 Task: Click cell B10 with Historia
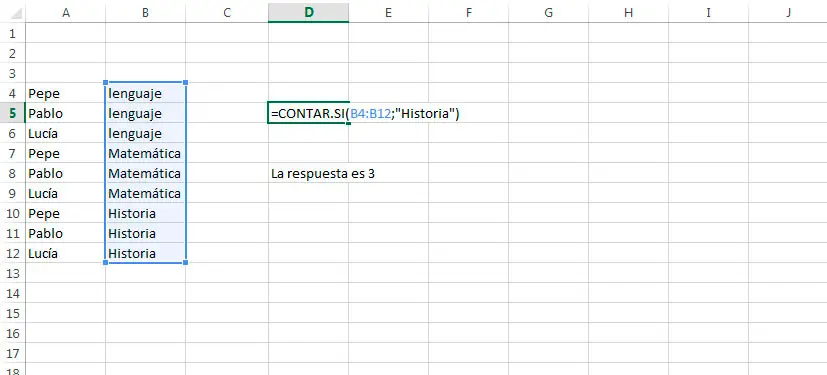(x=146, y=214)
